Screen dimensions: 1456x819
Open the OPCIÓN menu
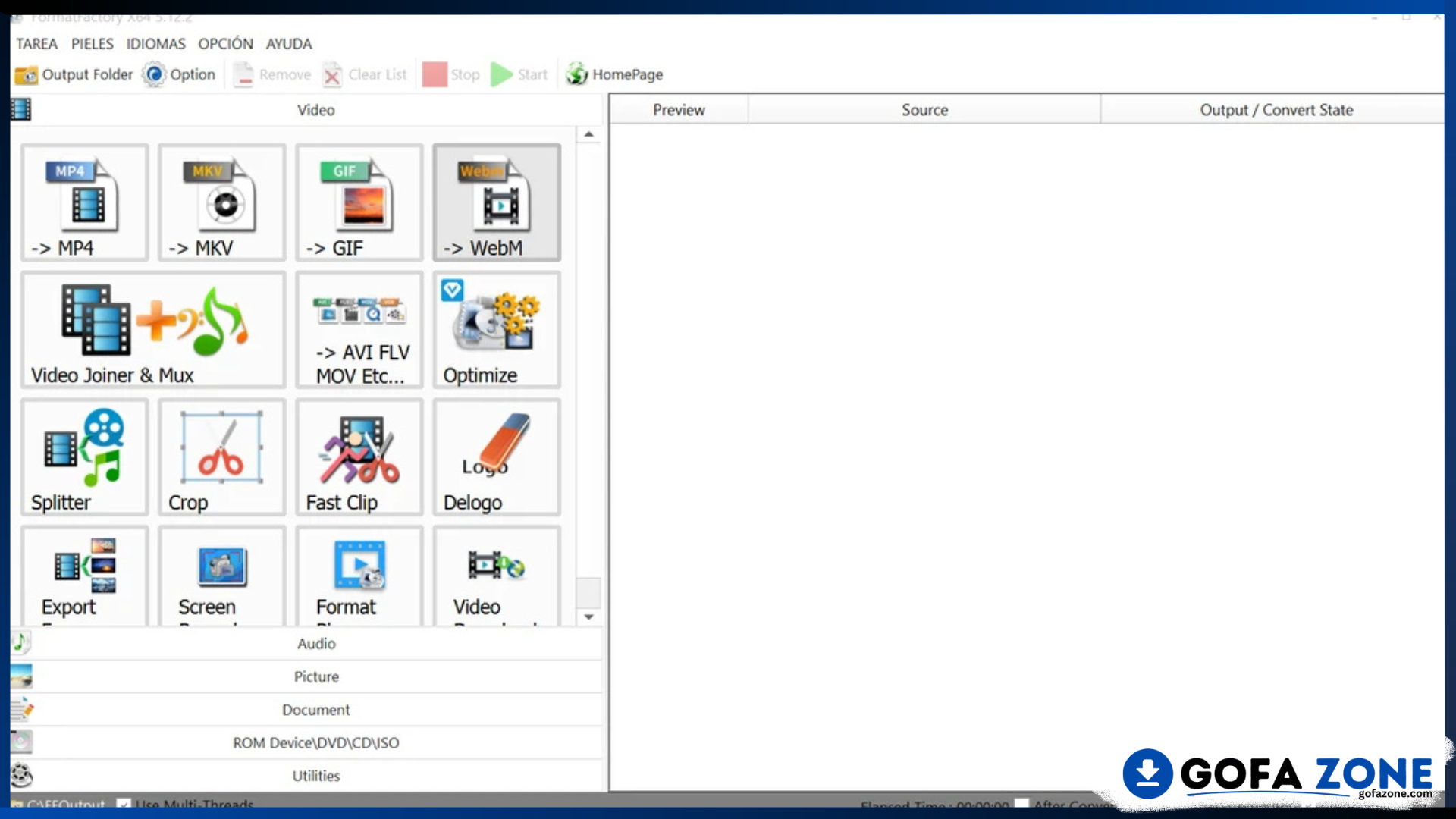coord(226,44)
